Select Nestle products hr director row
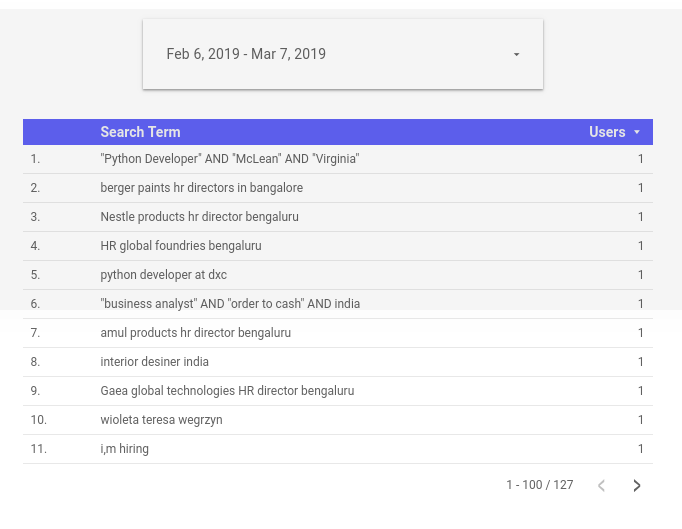 (199, 217)
